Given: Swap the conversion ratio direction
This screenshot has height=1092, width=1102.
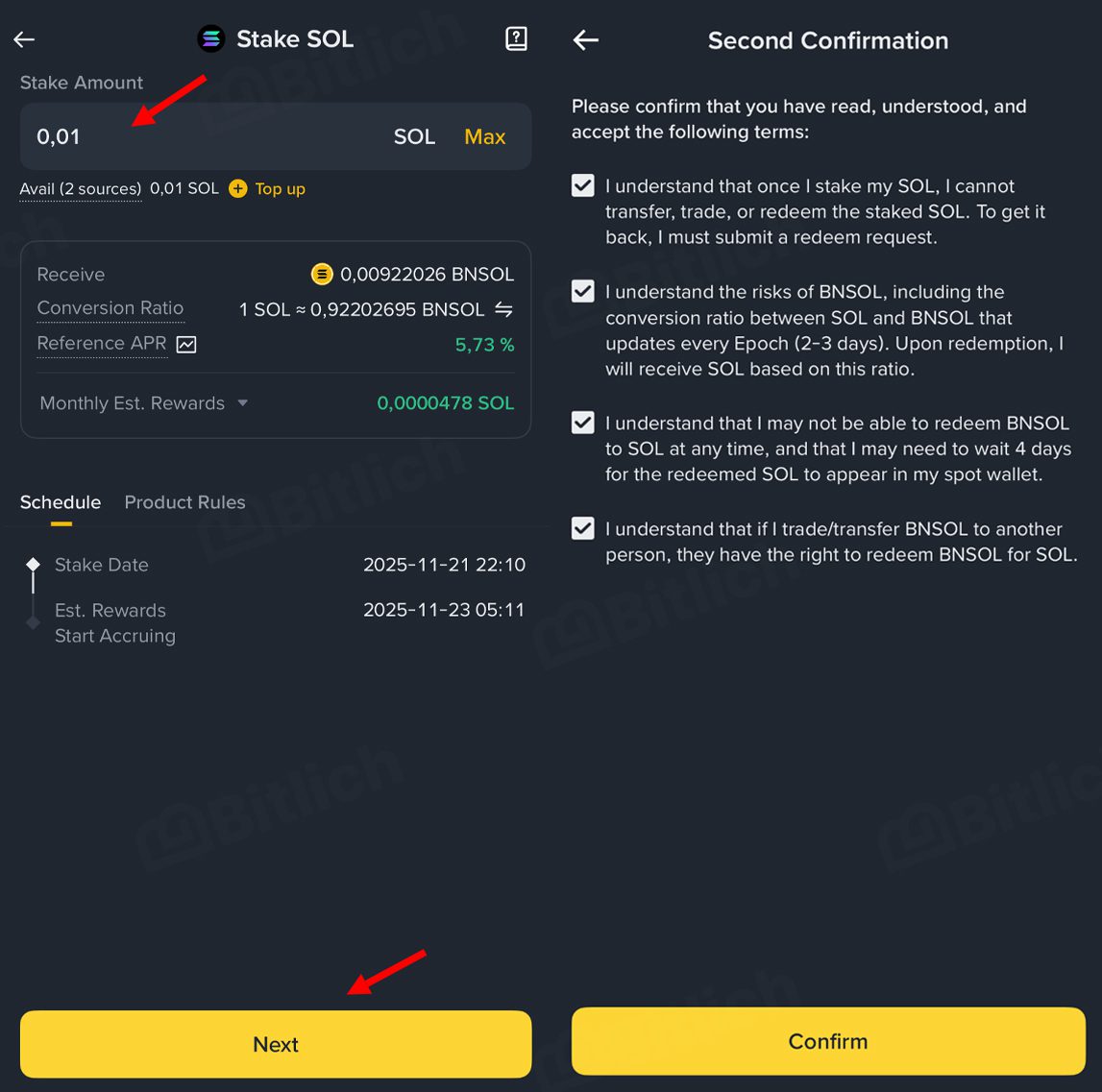Looking at the screenshot, I should pos(503,309).
